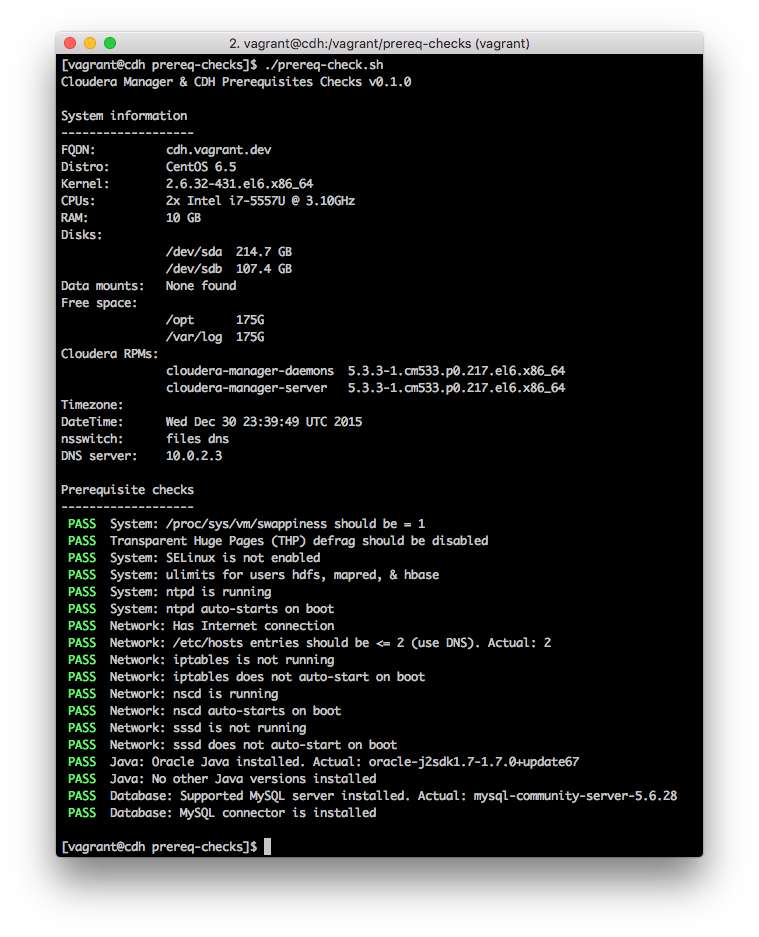This screenshot has height=937, width=759.
Task: Click the 'ntpd auto-starts on boot' check
Action: coord(200,610)
